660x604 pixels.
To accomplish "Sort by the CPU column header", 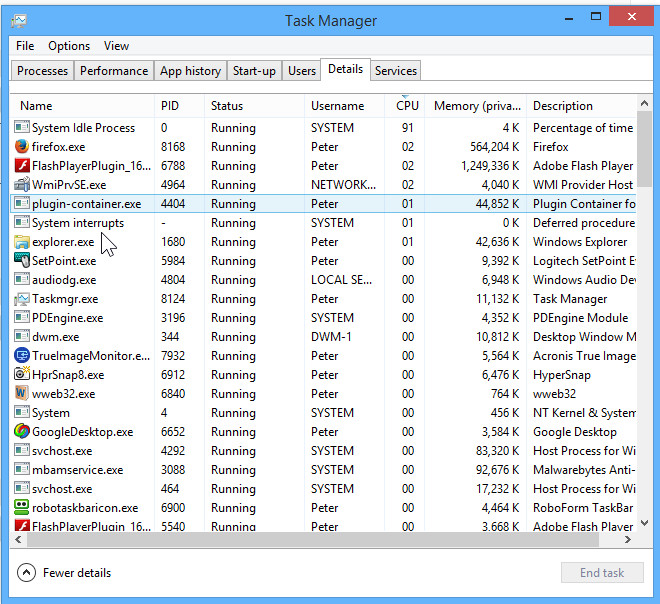I will [x=406, y=106].
